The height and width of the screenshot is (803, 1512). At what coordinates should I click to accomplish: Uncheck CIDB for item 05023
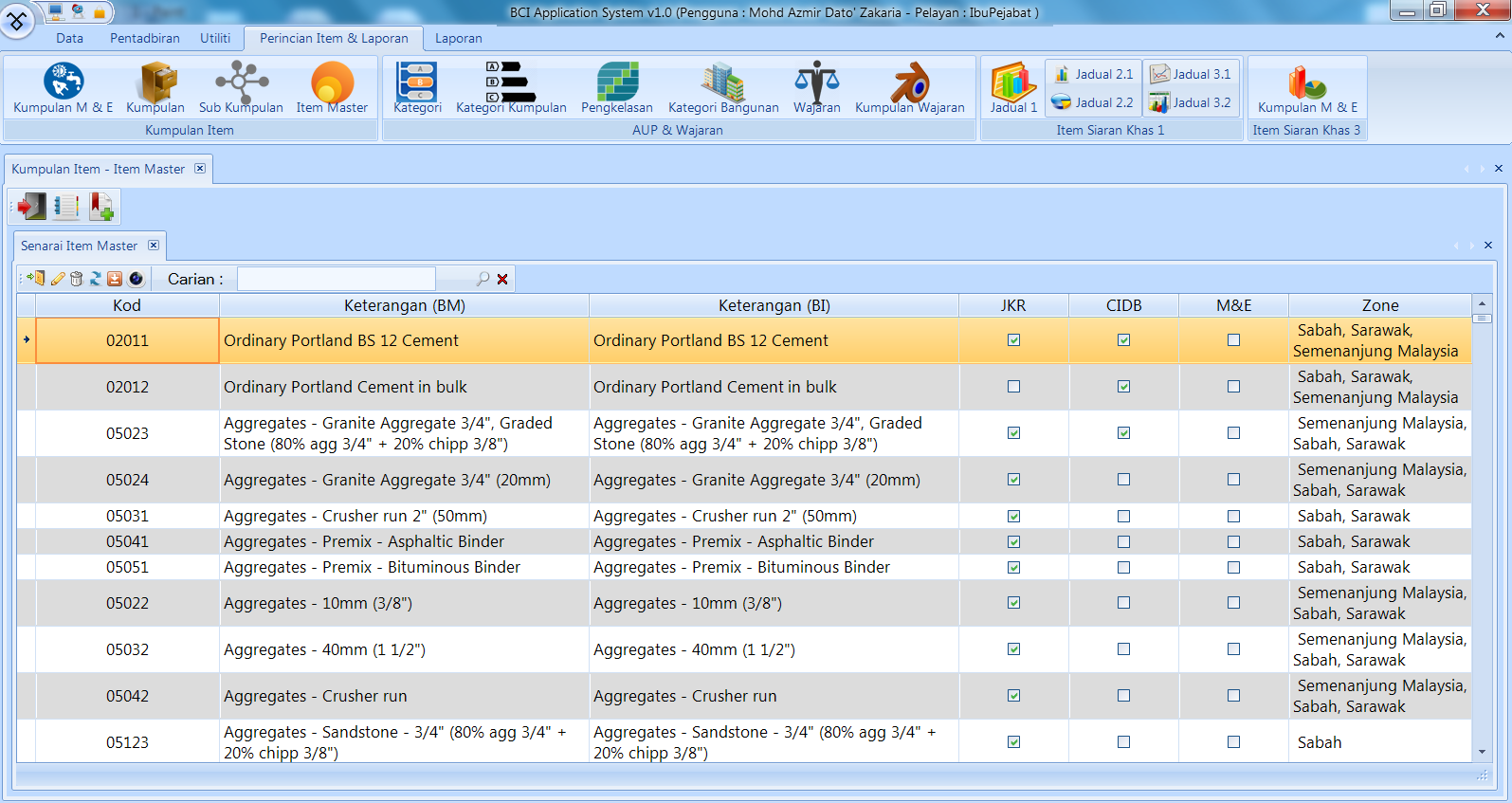(1123, 433)
